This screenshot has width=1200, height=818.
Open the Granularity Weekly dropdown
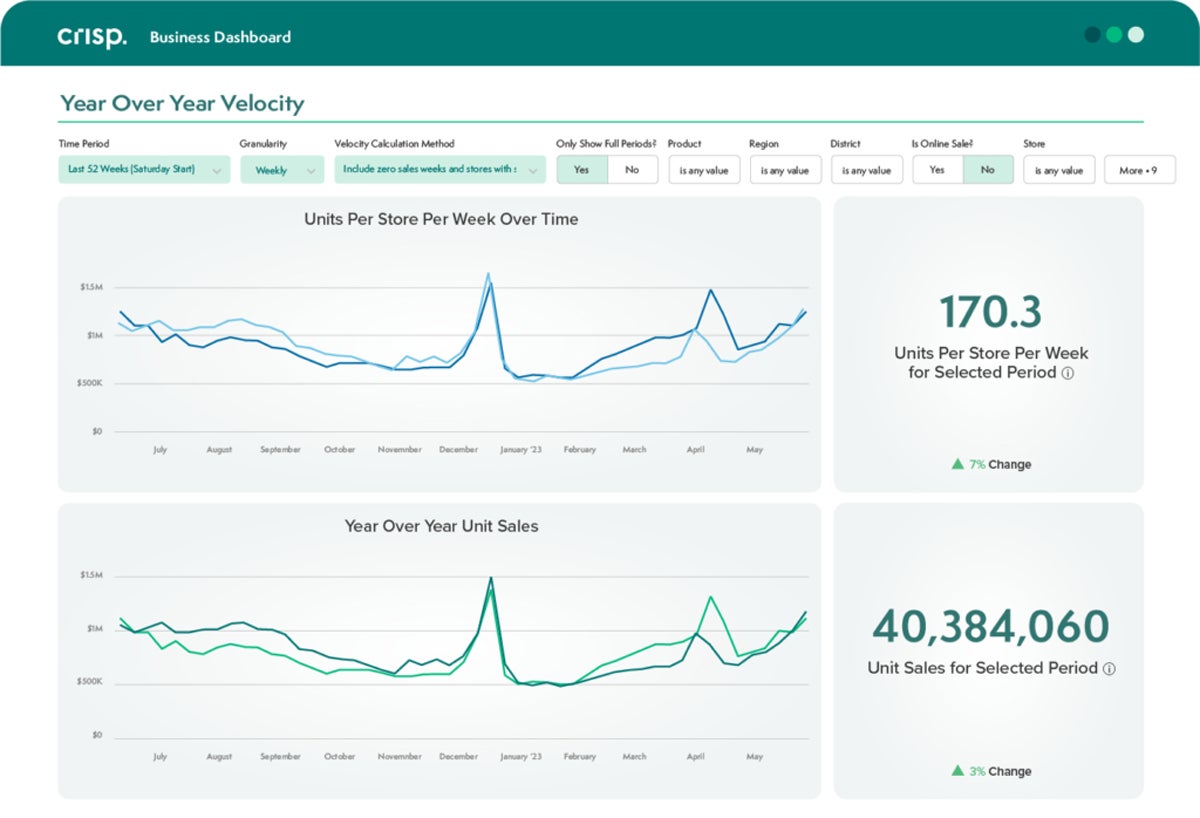[282, 170]
